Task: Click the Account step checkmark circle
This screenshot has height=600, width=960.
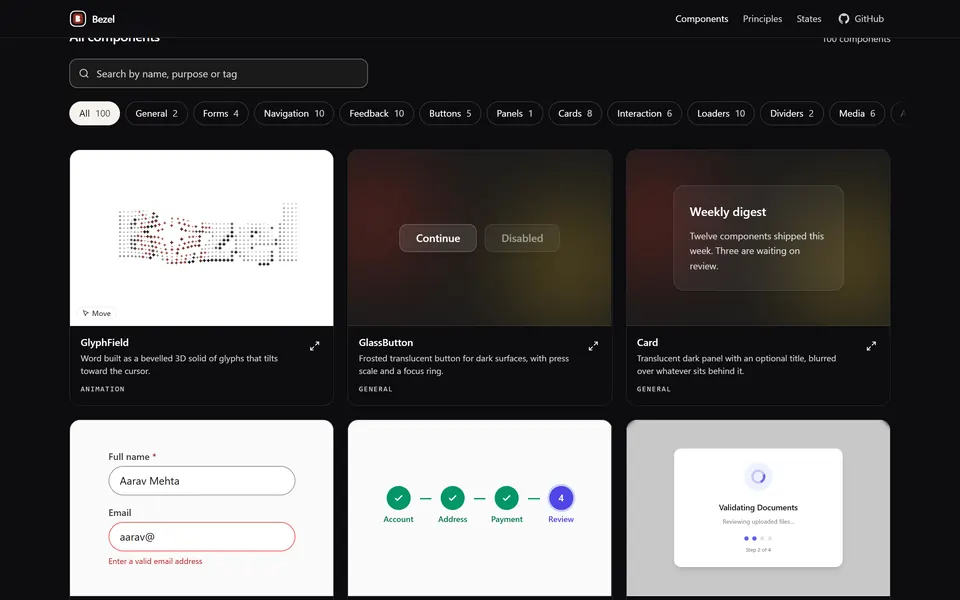Action: click(x=399, y=498)
